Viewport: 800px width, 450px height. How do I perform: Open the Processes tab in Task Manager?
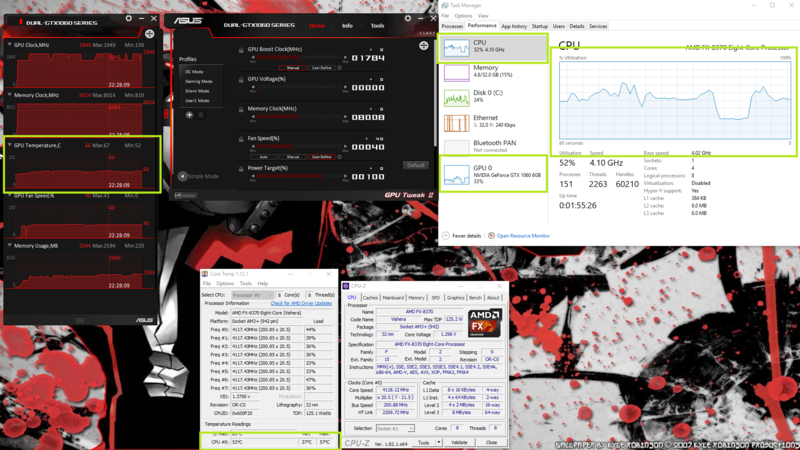click(x=452, y=26)
